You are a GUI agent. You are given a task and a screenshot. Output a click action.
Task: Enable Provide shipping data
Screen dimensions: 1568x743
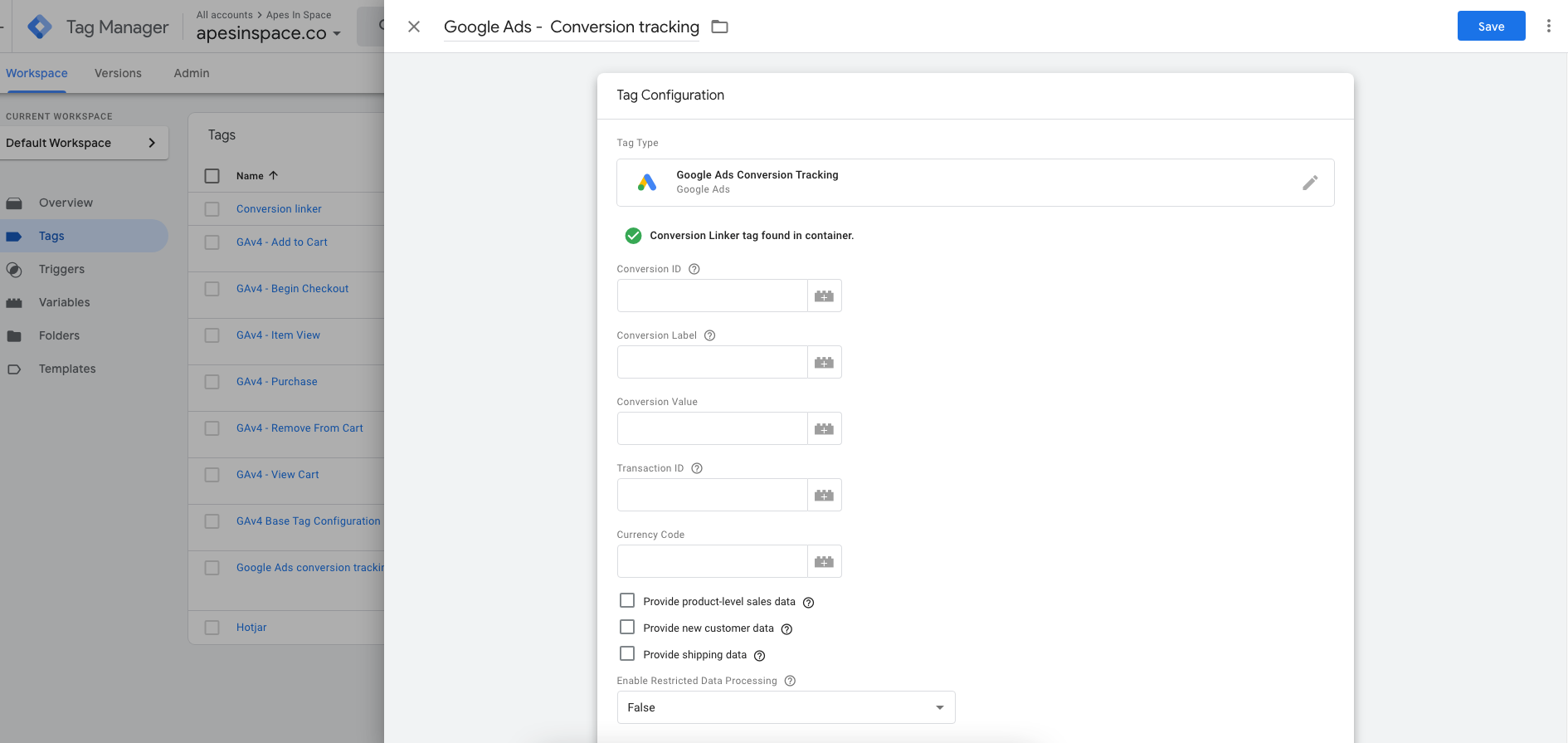[x=627, y=653]
